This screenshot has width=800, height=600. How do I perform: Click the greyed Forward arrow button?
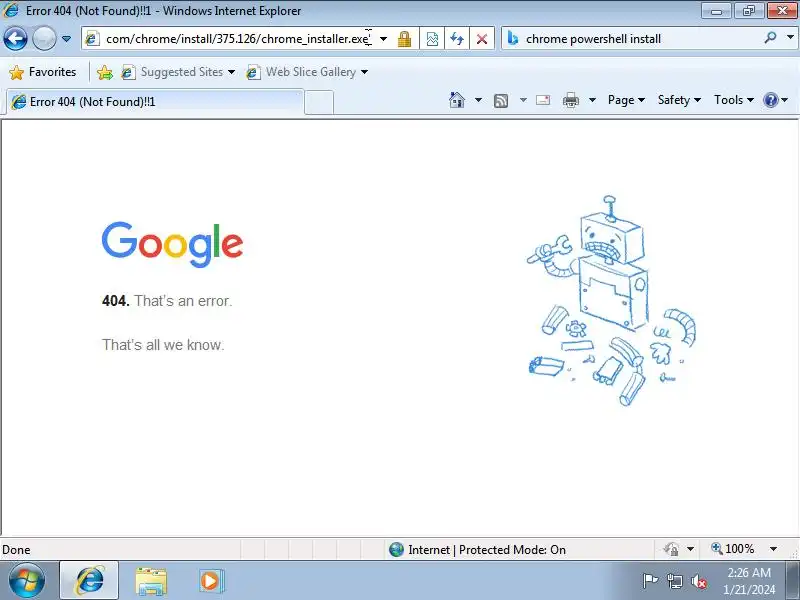44,39
